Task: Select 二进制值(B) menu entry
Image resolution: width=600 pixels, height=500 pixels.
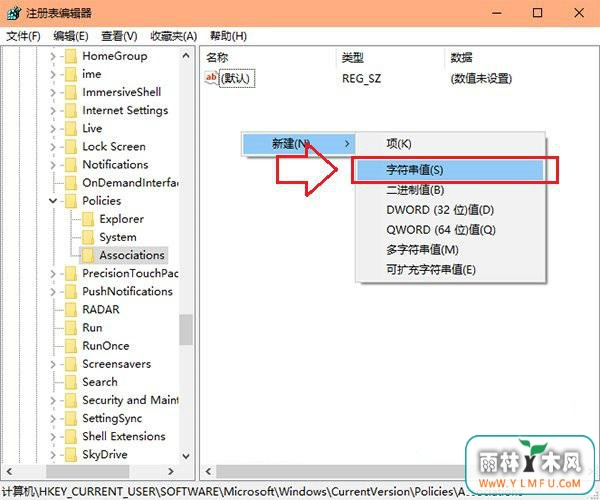Action: coord(450,190)
